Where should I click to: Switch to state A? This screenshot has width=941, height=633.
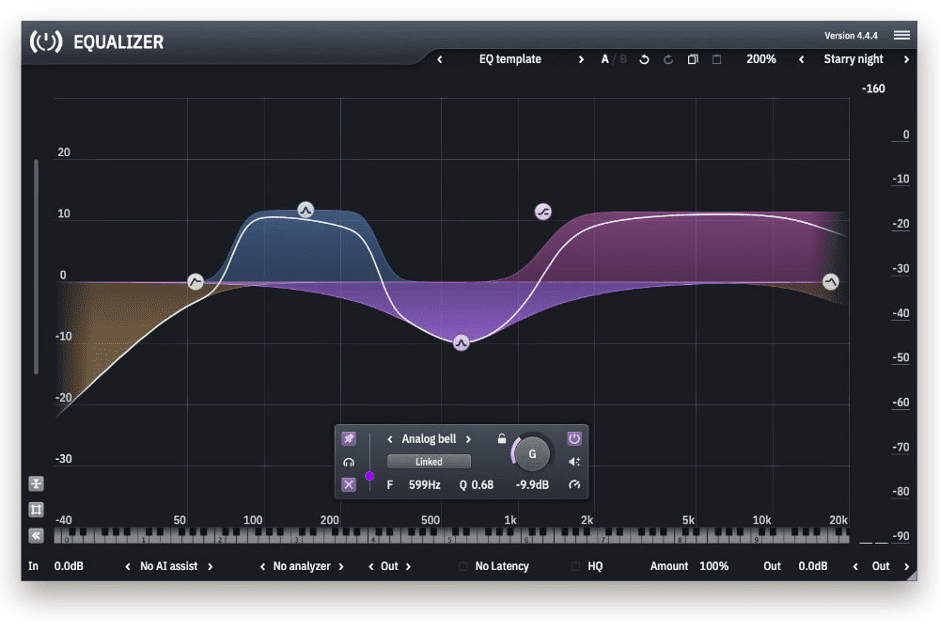click(x=605, y=59)
